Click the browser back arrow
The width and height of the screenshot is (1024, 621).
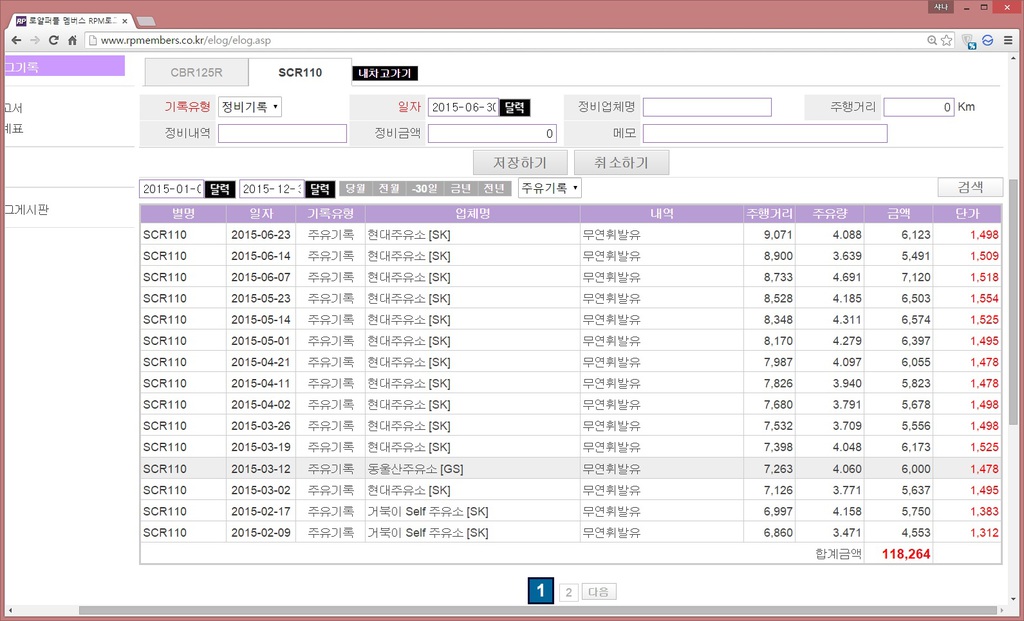coord(14,40)
